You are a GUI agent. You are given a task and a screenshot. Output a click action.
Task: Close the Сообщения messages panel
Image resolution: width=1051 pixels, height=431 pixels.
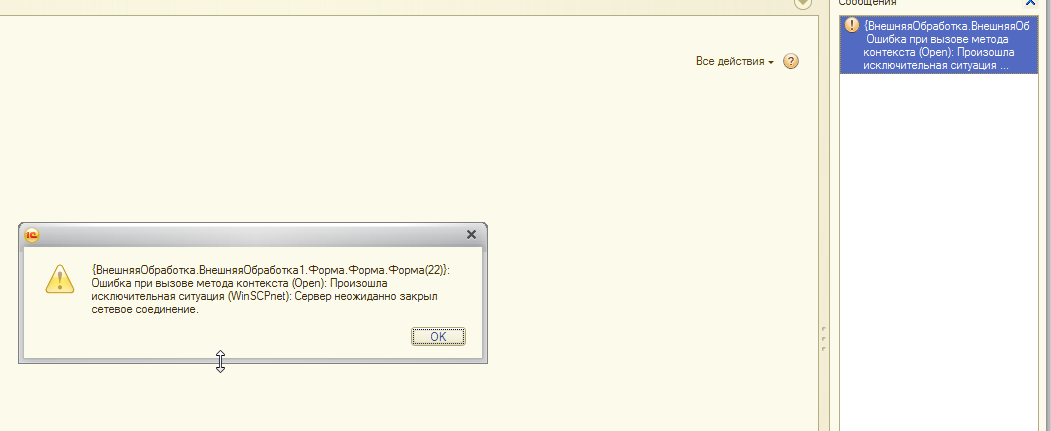1030,3
